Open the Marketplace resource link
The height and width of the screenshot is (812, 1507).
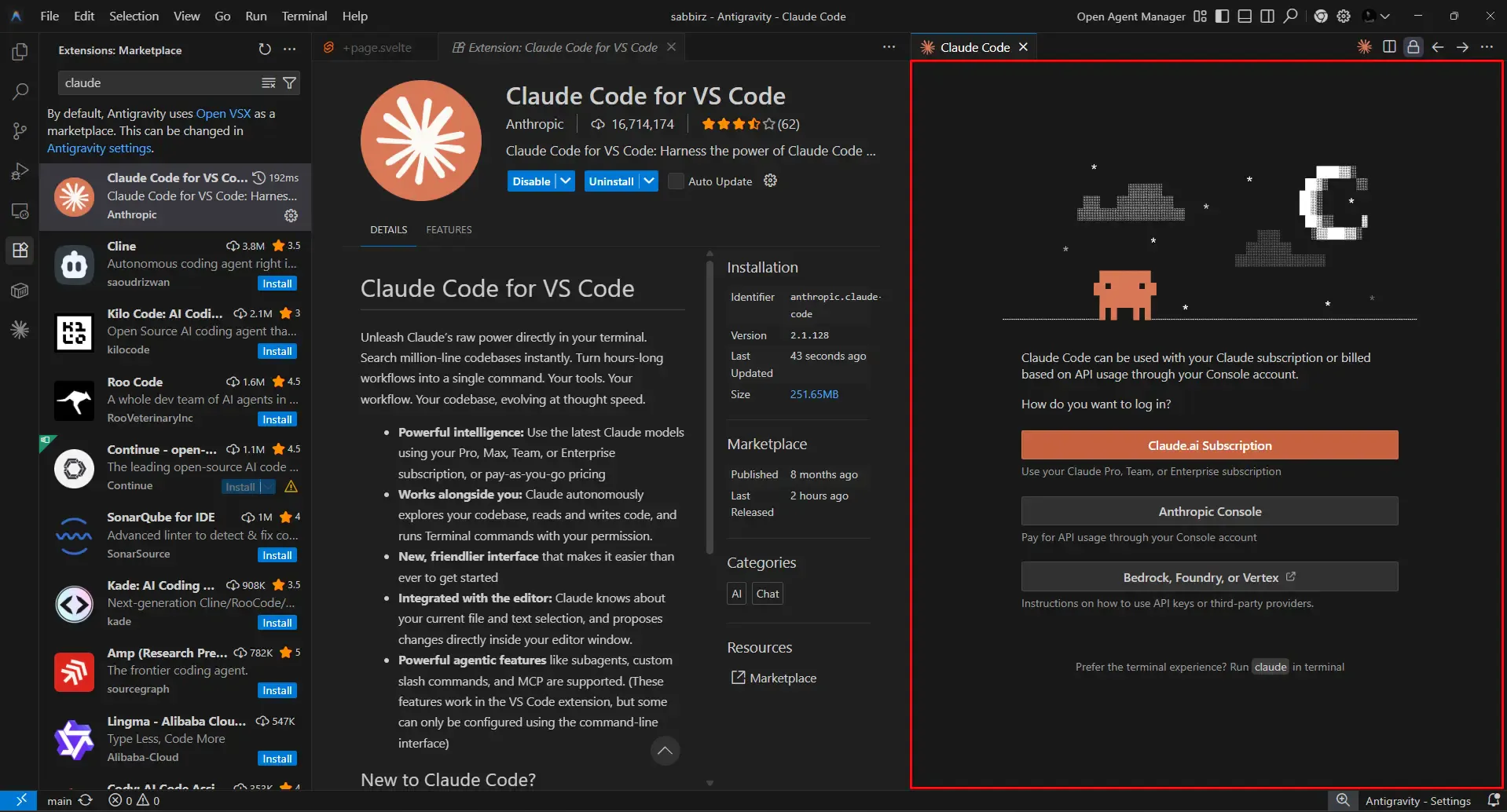coord(774,678)
